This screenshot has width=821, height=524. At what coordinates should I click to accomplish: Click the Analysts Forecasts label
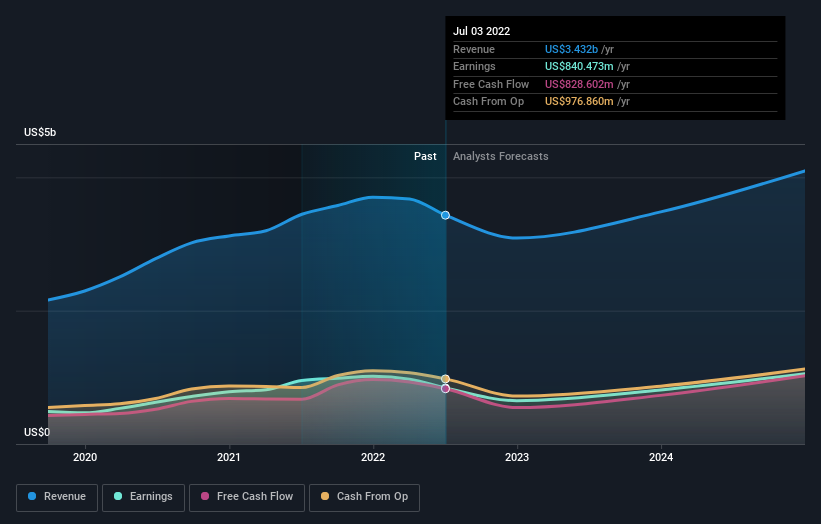[501, 156]
